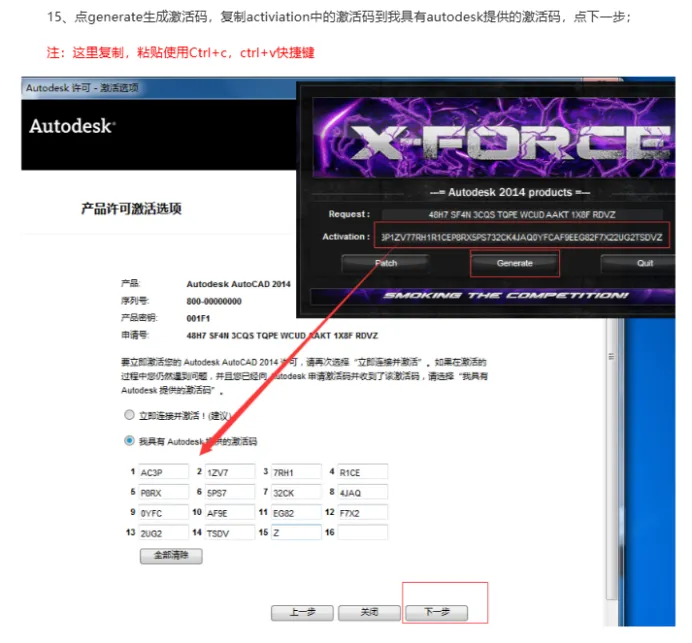Click the 上一步 back button
Screen dimensions: 692x643
point(302,613)
